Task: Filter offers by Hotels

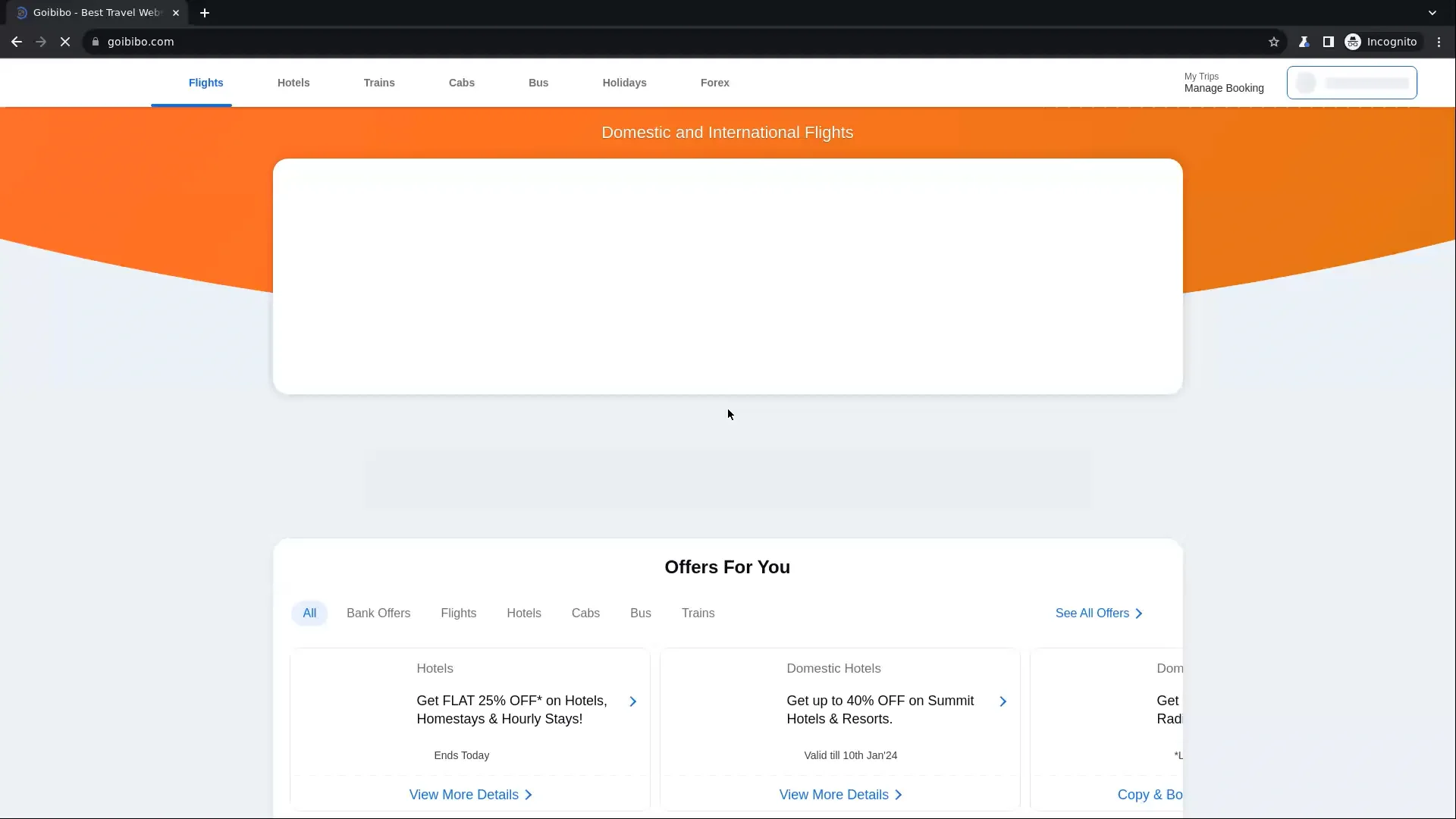Action: [524, 613]
